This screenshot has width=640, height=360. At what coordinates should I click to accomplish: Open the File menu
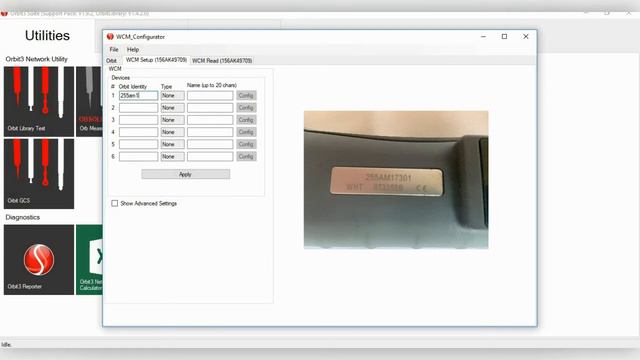coord(114,49)
